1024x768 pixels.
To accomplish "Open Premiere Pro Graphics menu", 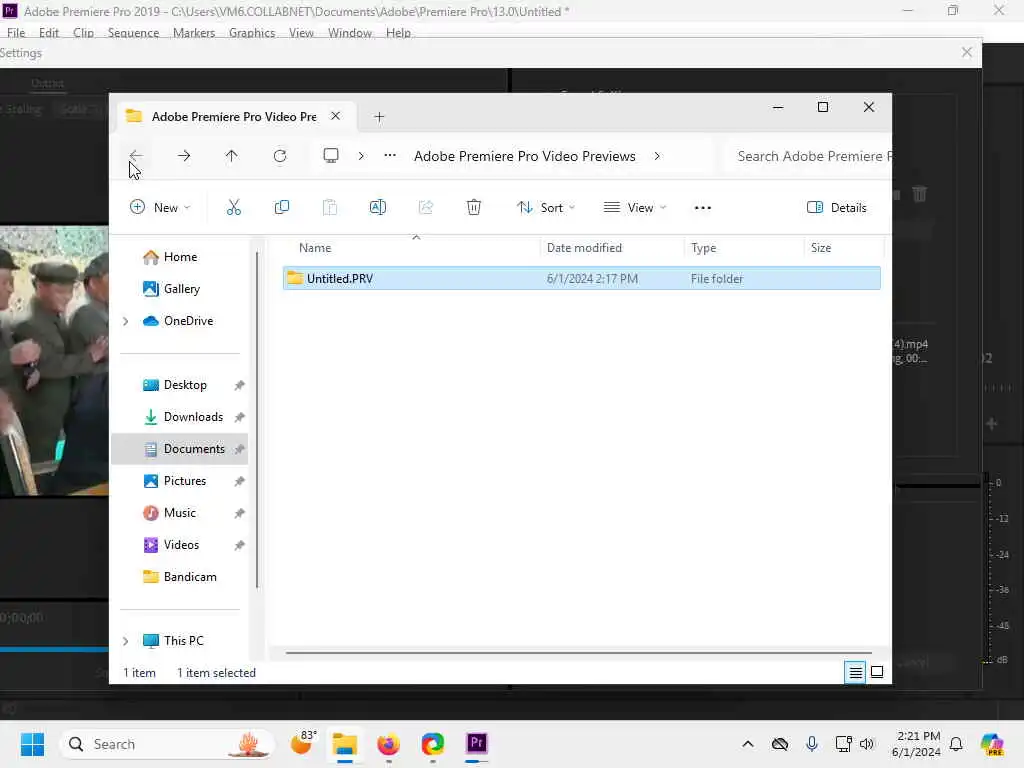I will [252, 33].
